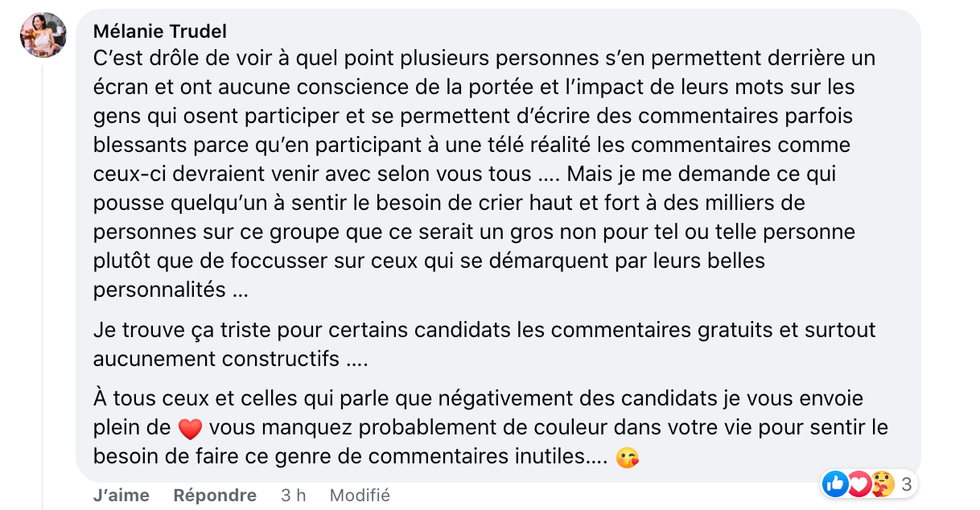Click the care hug reaction icon
This screenshot has height=510, width=980.
coord(881,485)
